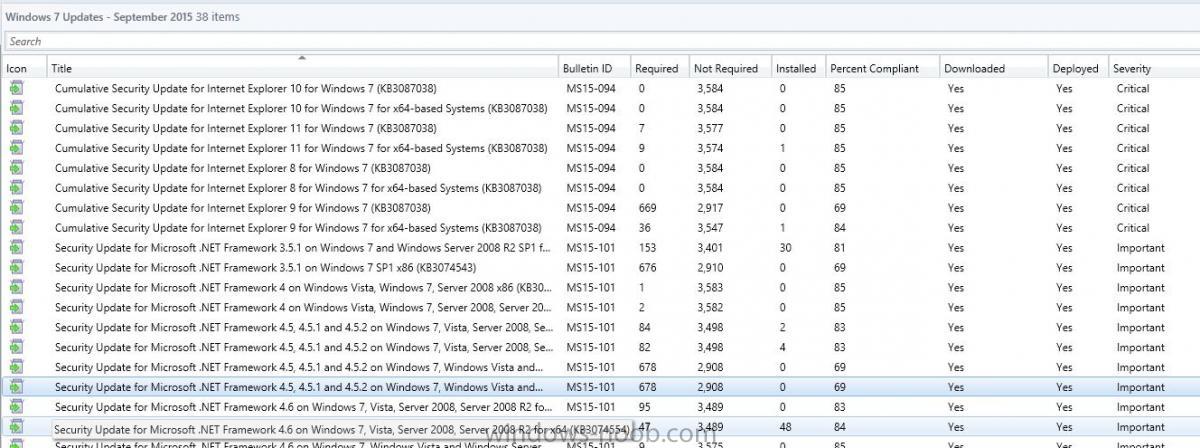Click the icon for .NET 3.5.1 Windows 7 SP1 x86 row
The width and height of the screenshot is (1200, 448).
(x=17, y=268)
